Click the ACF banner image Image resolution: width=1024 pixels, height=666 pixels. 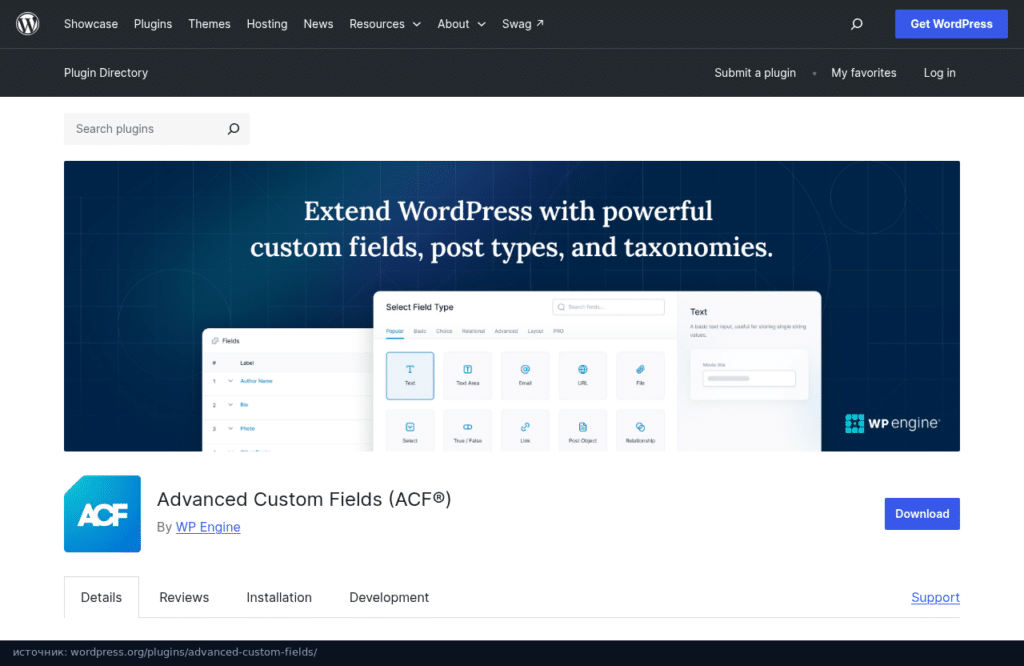tap(512, 306)
